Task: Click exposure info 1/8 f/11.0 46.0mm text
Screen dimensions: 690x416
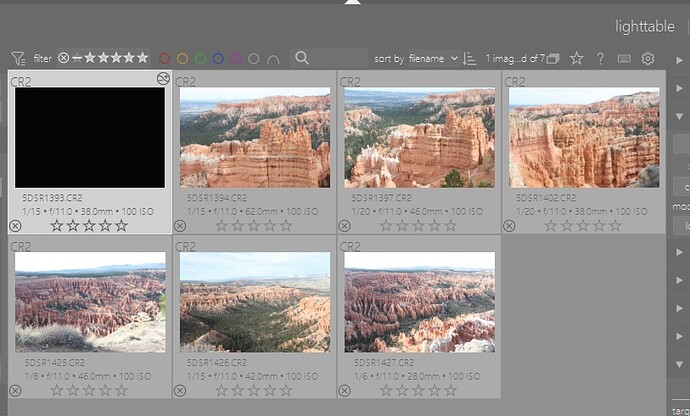Action: pos(88,376)
